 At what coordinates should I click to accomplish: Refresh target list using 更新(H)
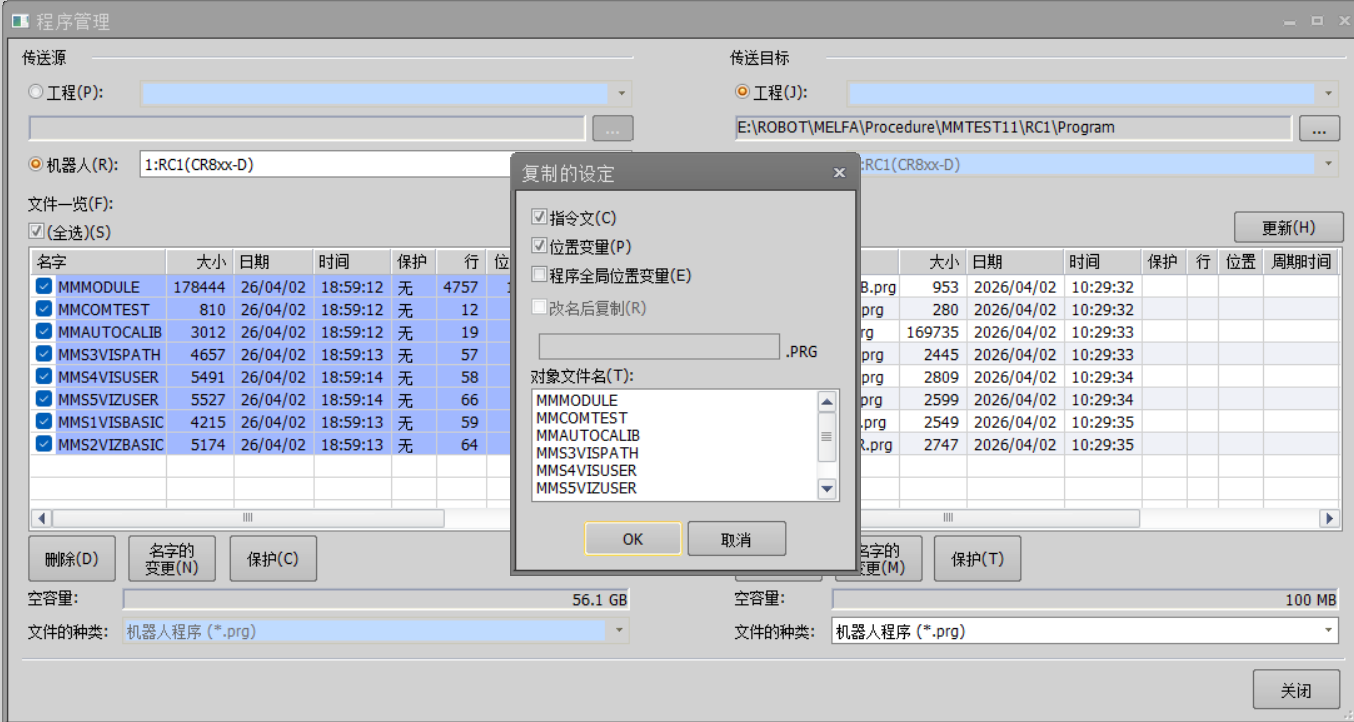pos(1288,227)
